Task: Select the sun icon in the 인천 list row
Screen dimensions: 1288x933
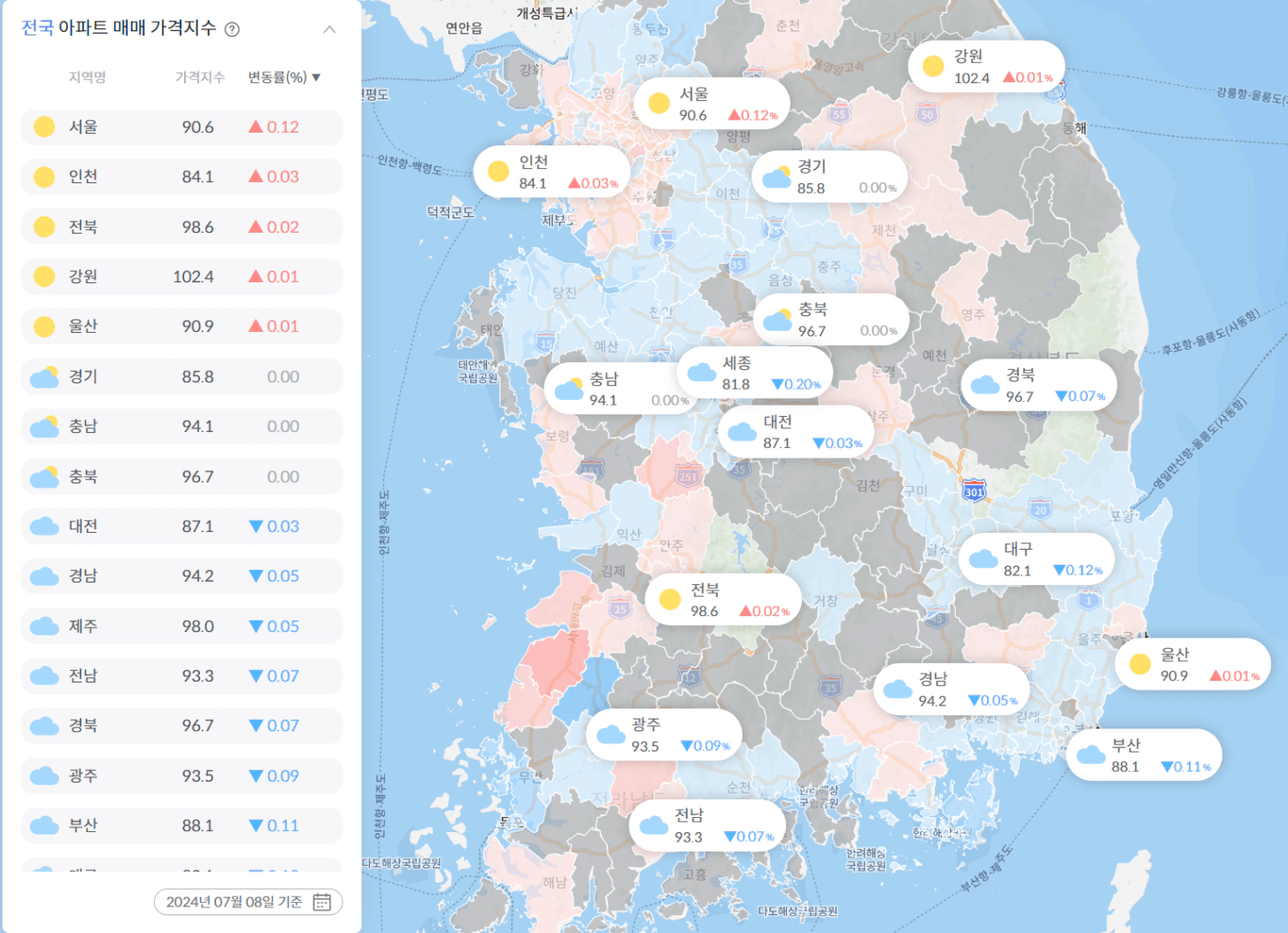Action: coord(44,177)
